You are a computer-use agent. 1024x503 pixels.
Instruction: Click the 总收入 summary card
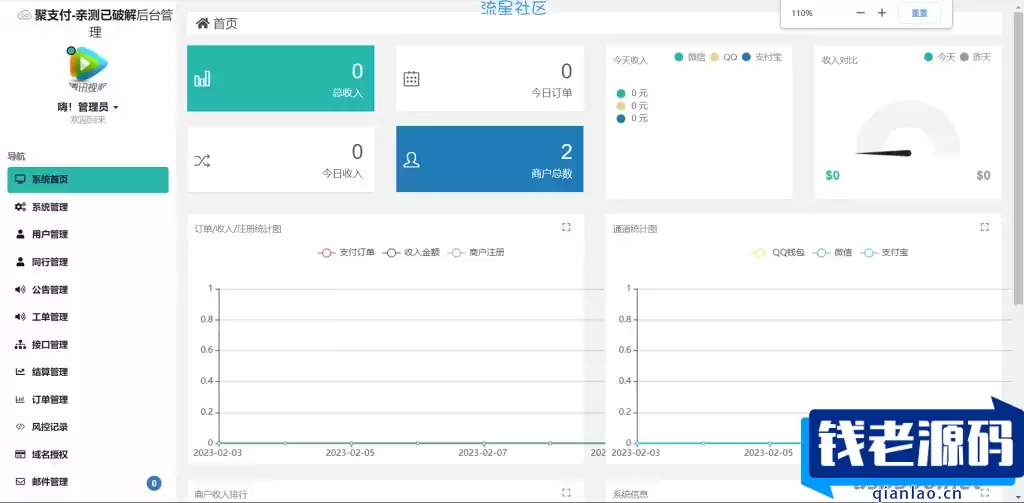pos(281,78)
